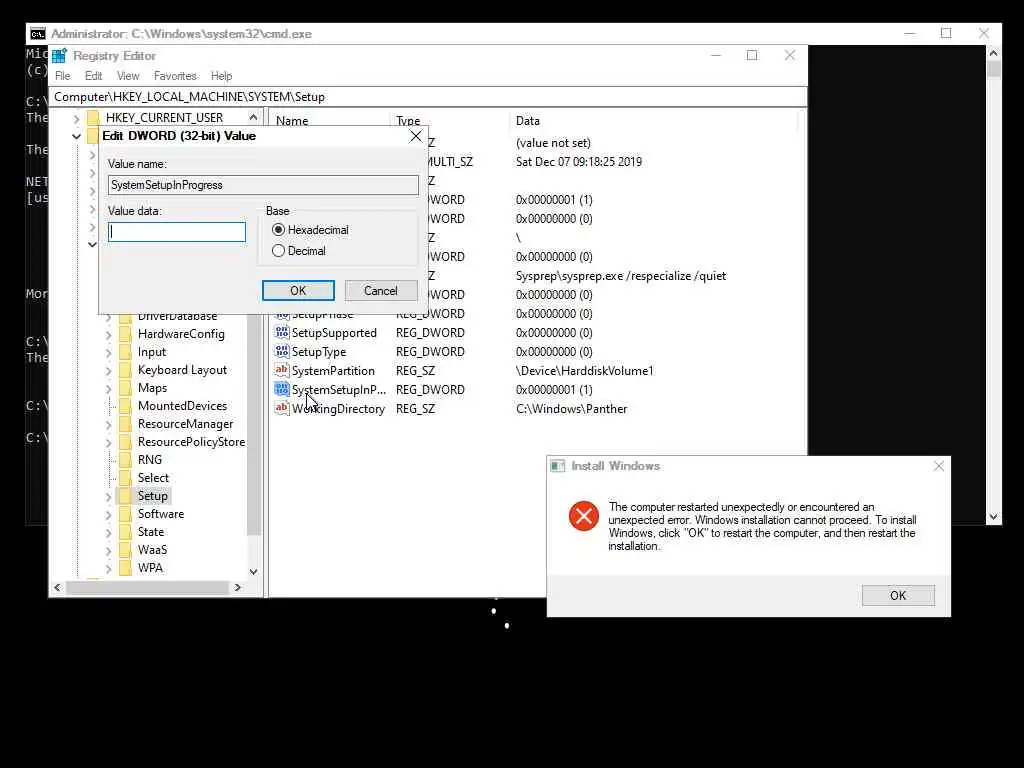Click the tree pane vertical scrollbar thumb
This screenshot has height=768, width=1024.
tap(253, 425)
